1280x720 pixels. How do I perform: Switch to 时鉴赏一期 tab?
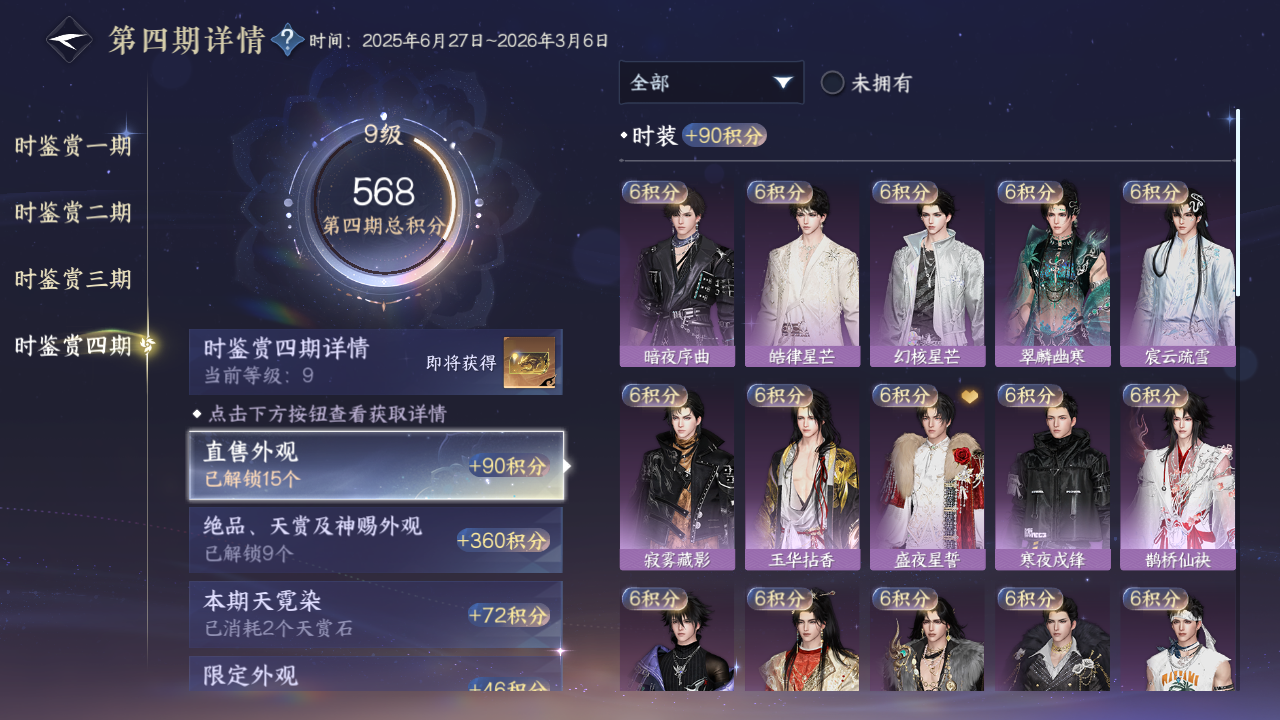point(73,146)
